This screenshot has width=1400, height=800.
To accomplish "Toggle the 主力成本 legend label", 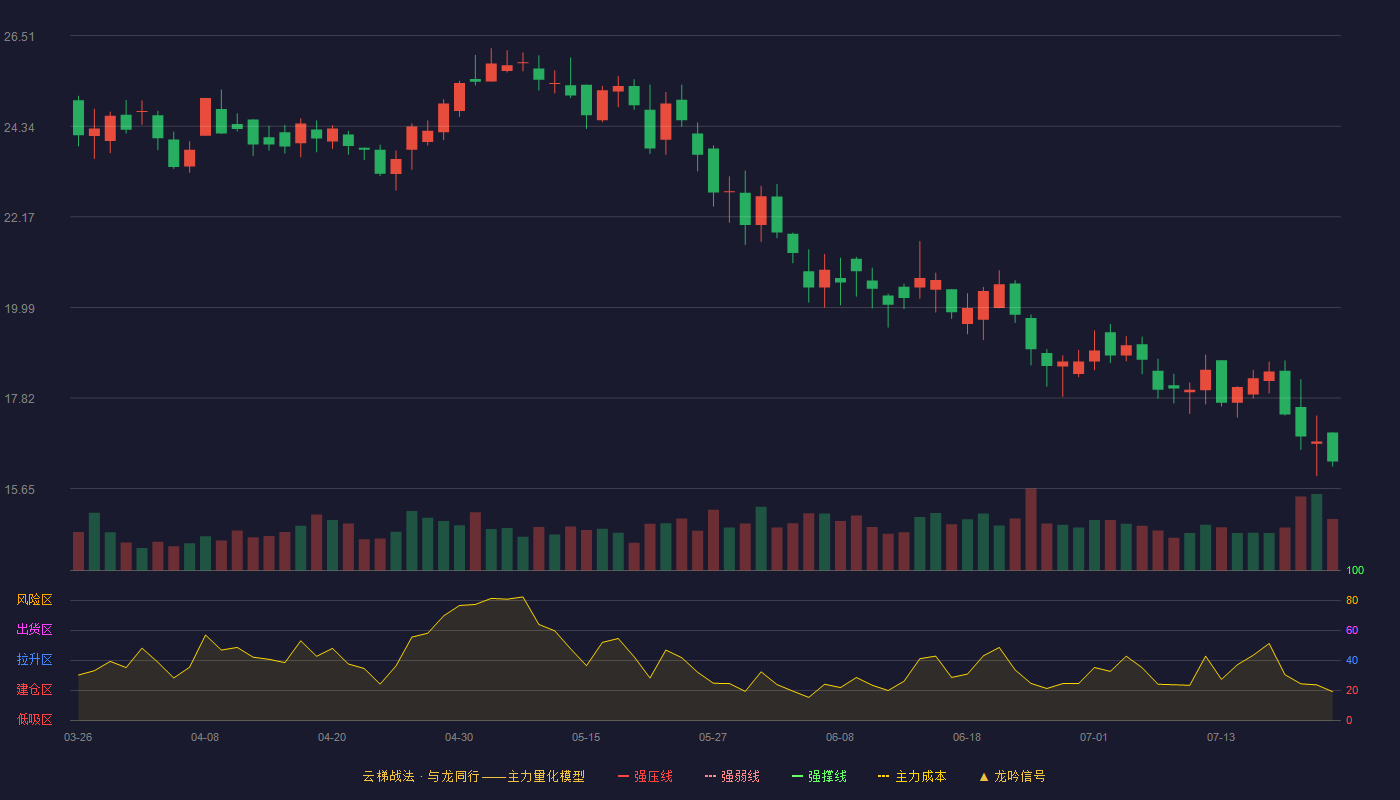I will [920, 776].
